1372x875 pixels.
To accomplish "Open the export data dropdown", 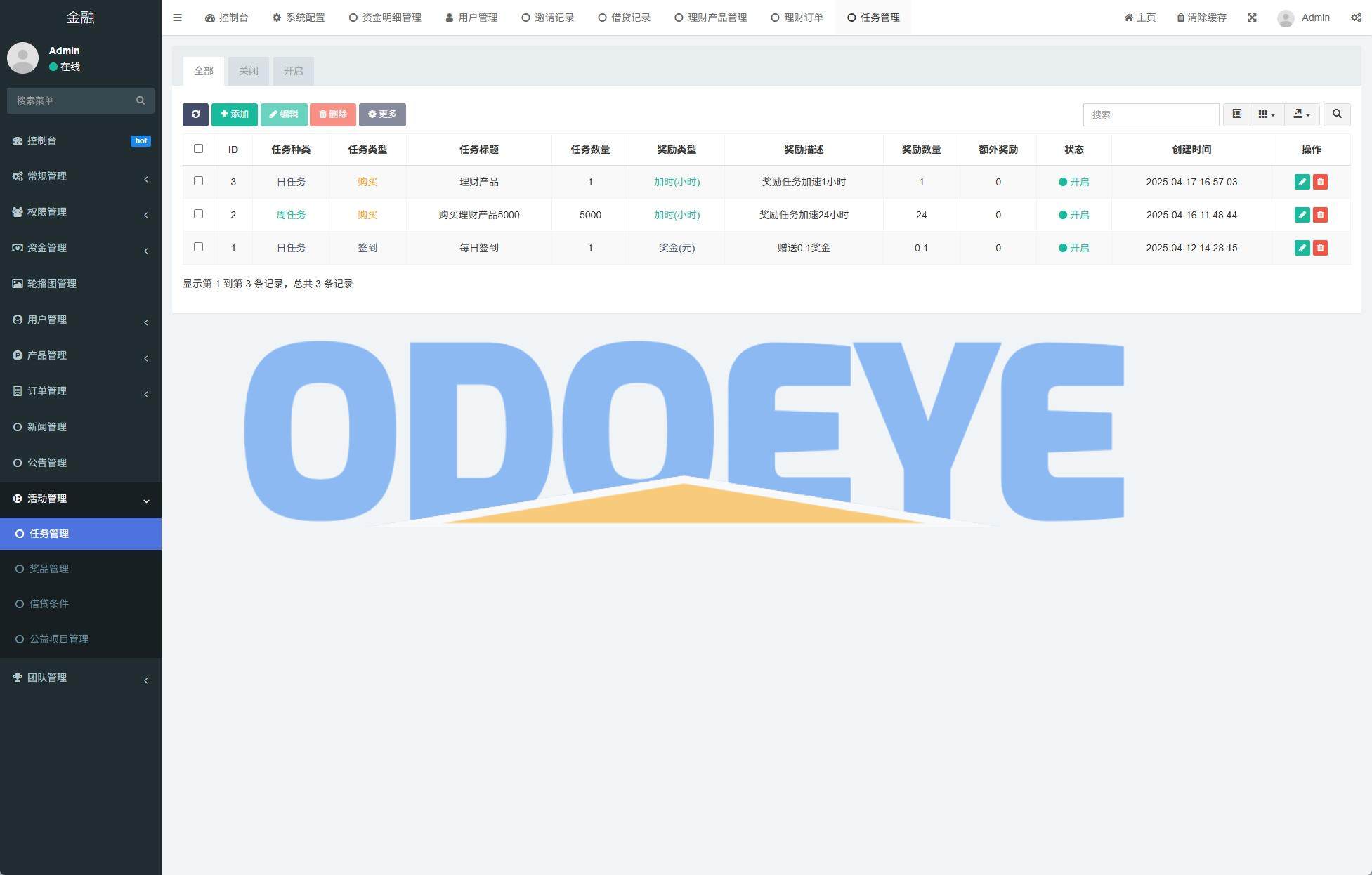I will coord(1302,114).
